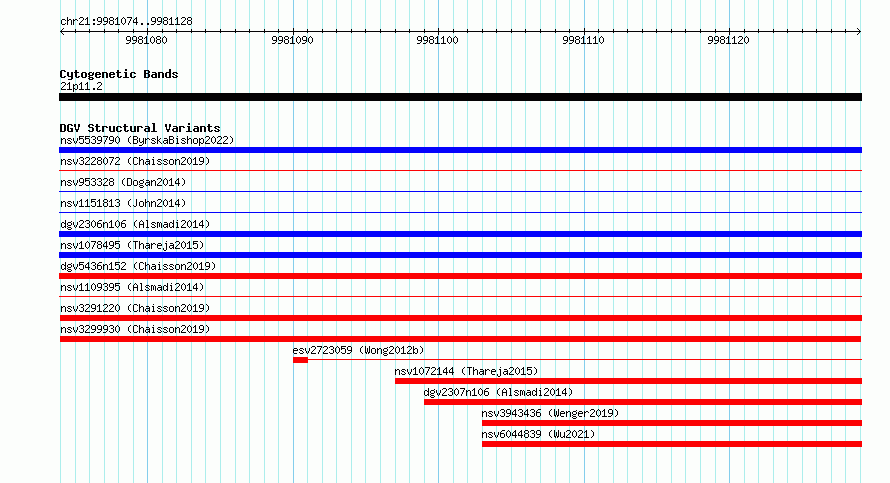Click the 9981110 ruler tick label
This screenshot has width=890, height=483.
pyautogui.click(x=583, y=40)
